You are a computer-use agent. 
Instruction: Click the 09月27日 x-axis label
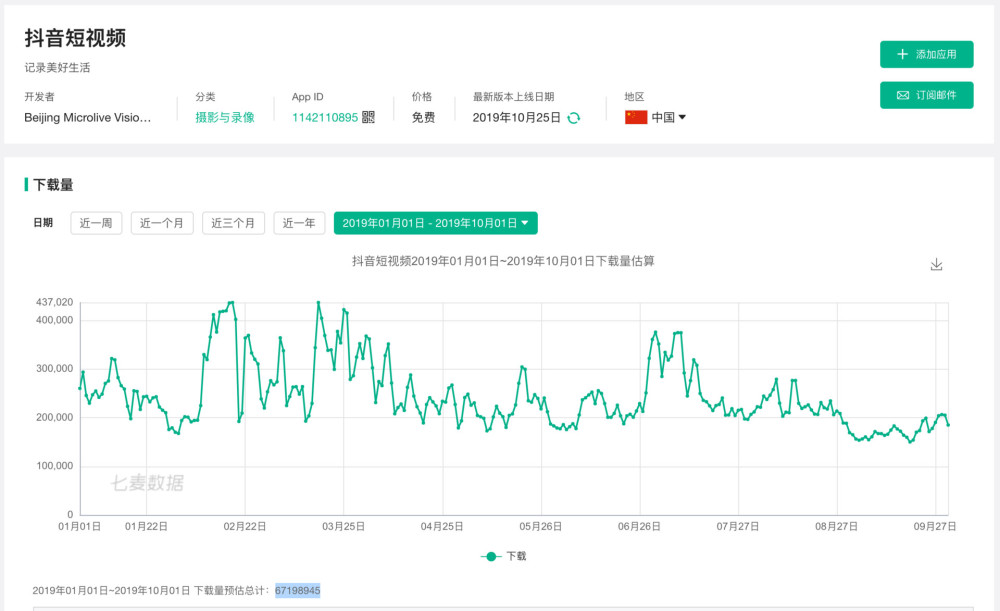[x=935, y=527]
